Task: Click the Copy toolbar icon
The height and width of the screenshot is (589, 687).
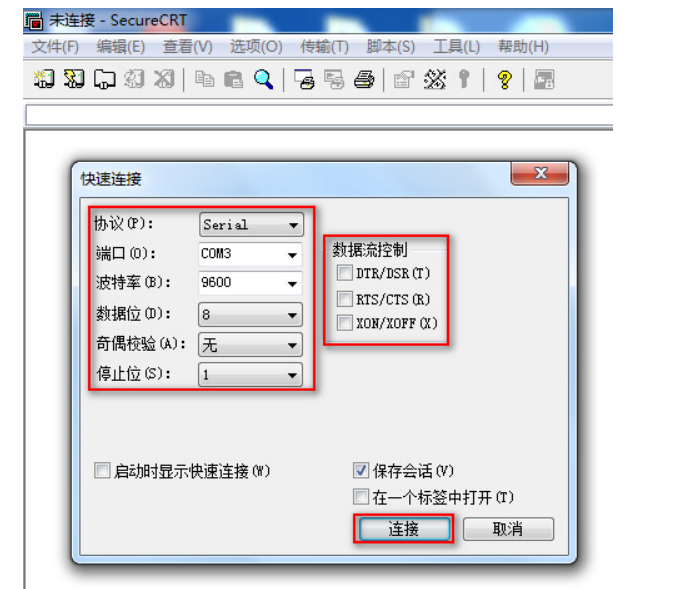Action: click(204, 79)
